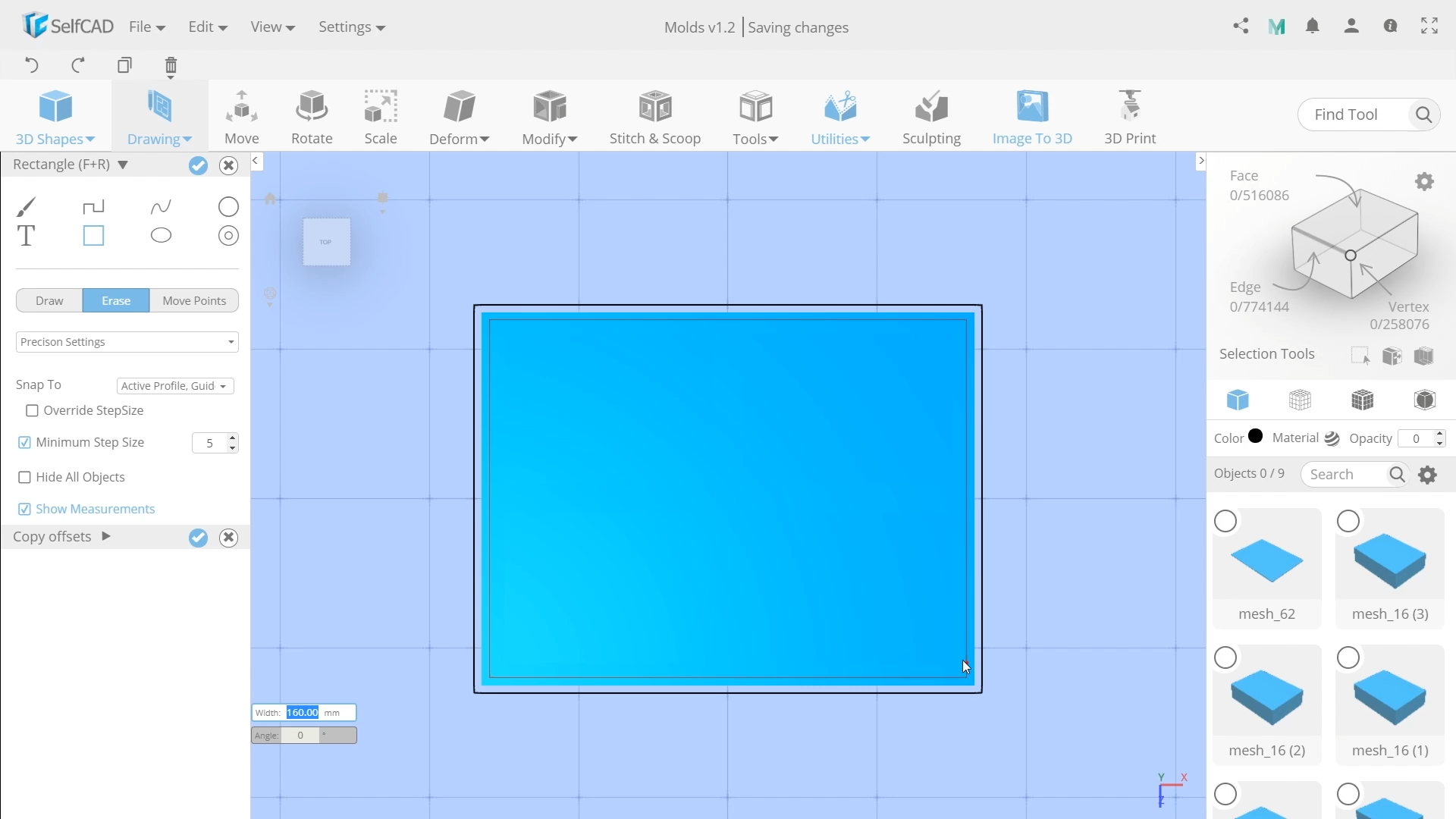Screen dimensions: 1456x819
Task: Toggle Hide All Objects checkbox
Action: point(24,477)
